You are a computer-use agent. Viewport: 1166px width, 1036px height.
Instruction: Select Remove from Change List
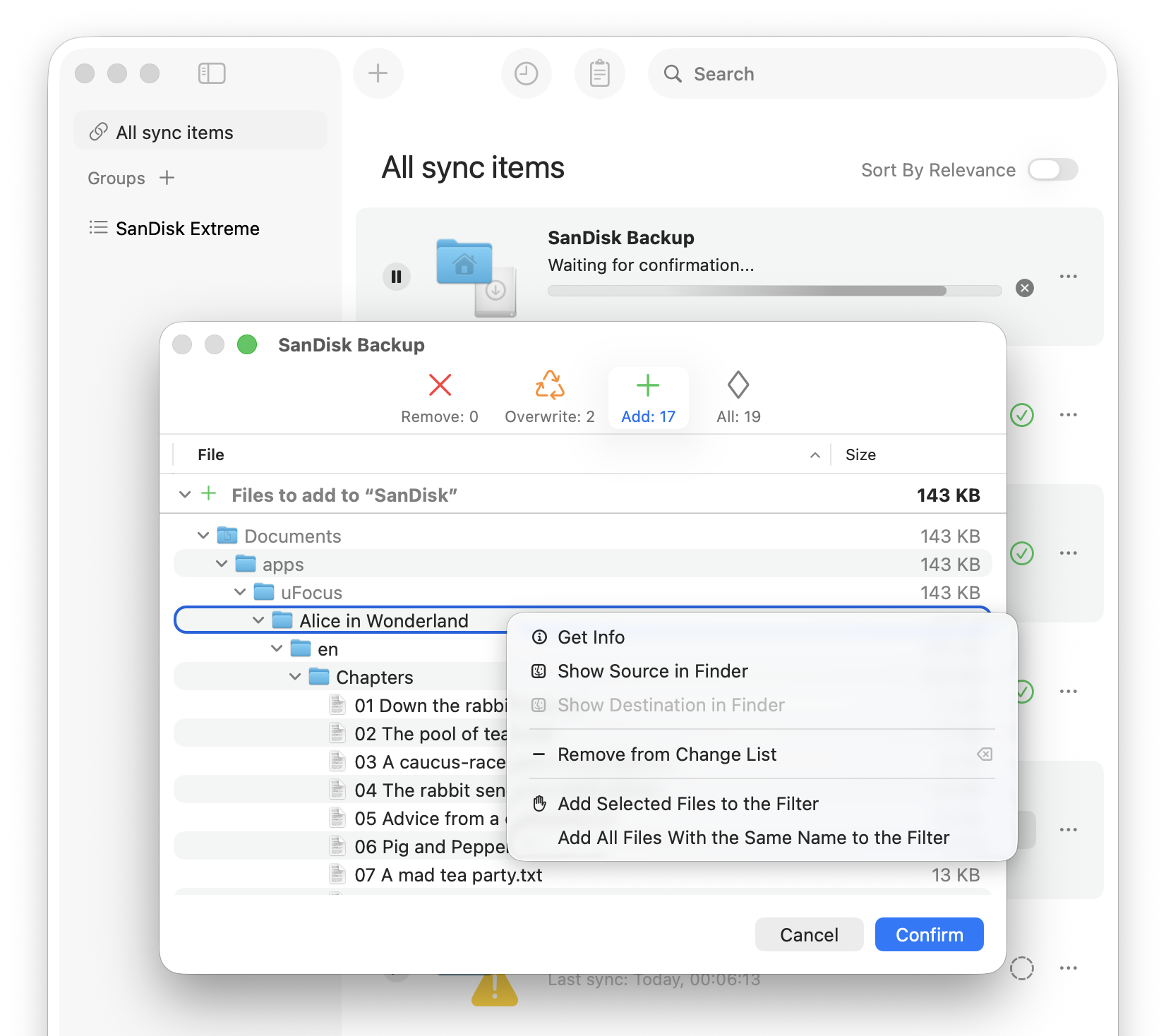(666, 754)
